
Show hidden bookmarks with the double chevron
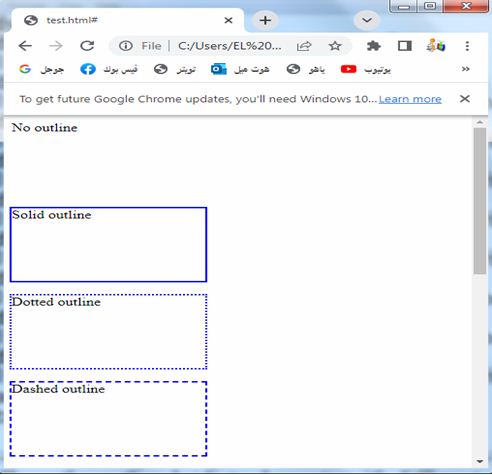coord(466,69)
